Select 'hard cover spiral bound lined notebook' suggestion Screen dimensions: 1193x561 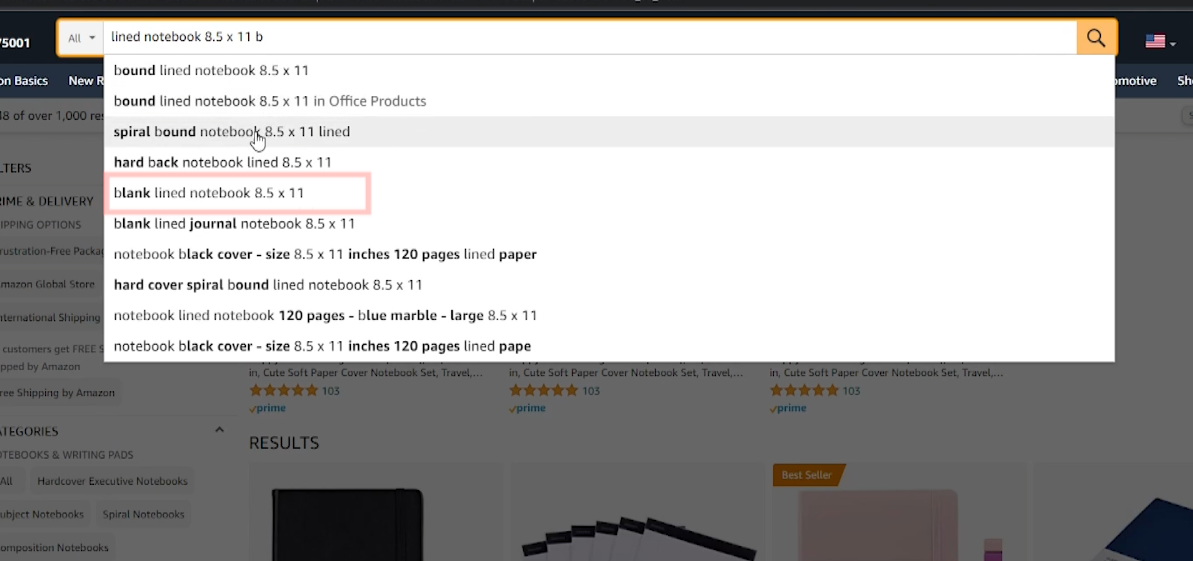(609, 285)
